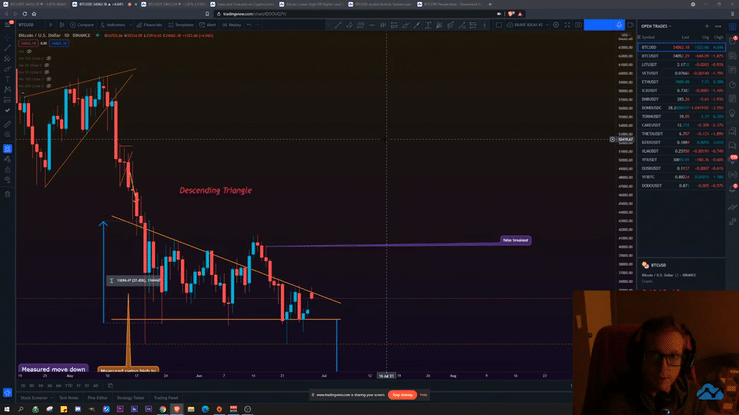Click the Stop sharing button
The height and width of the screenshot is (415, 739).
(402, 395)
